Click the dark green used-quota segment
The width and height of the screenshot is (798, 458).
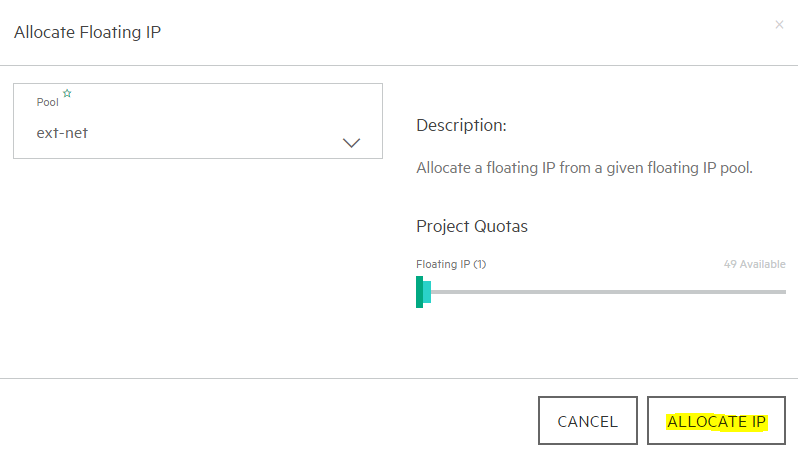pos(419,292)
